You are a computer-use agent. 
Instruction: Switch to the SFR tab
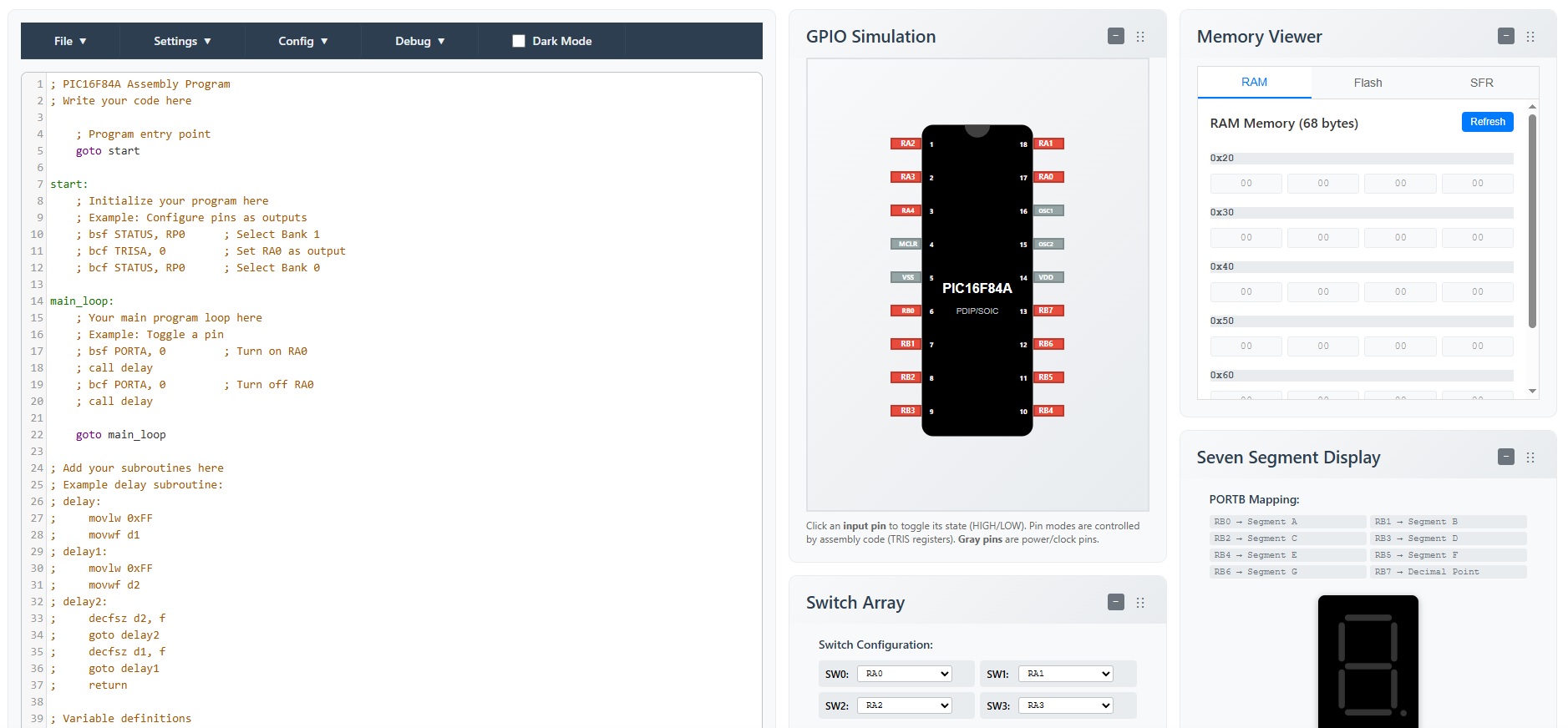[1481, 83]
